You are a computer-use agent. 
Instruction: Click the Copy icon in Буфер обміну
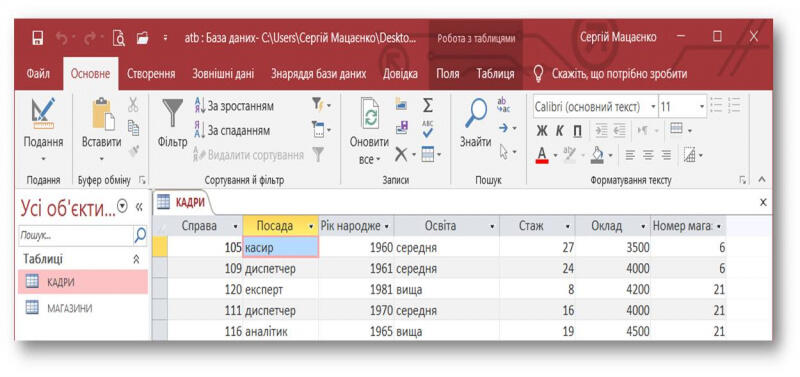(x=133, y=128)
